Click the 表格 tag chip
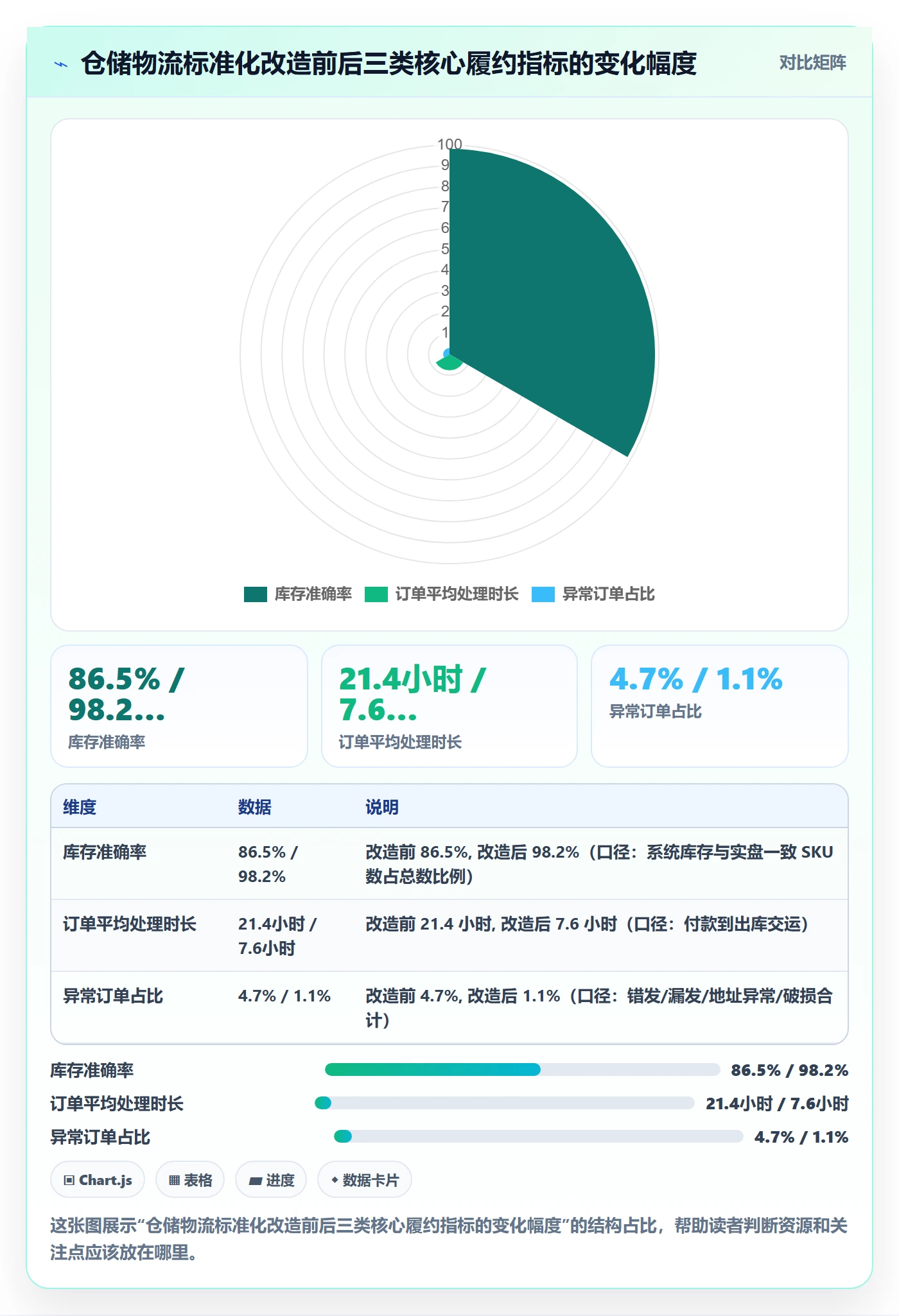 (x=190, y=1180)
